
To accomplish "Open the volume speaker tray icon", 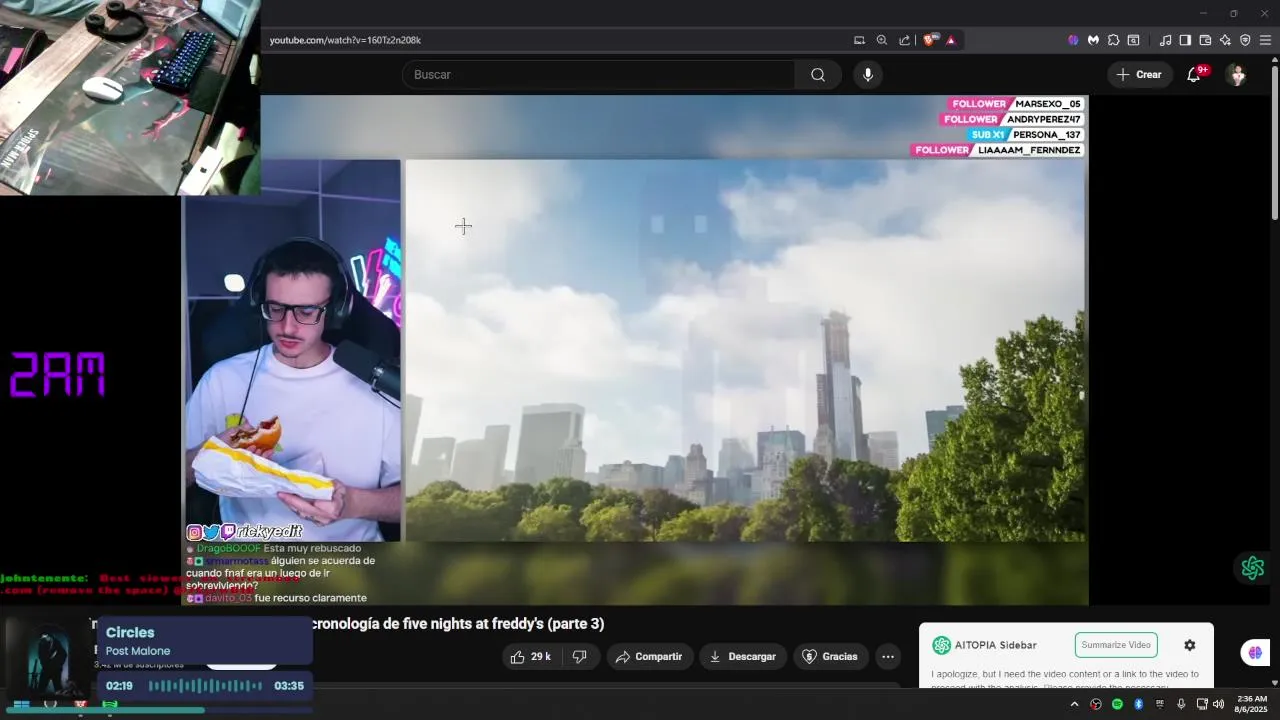I will point(1218,704).
